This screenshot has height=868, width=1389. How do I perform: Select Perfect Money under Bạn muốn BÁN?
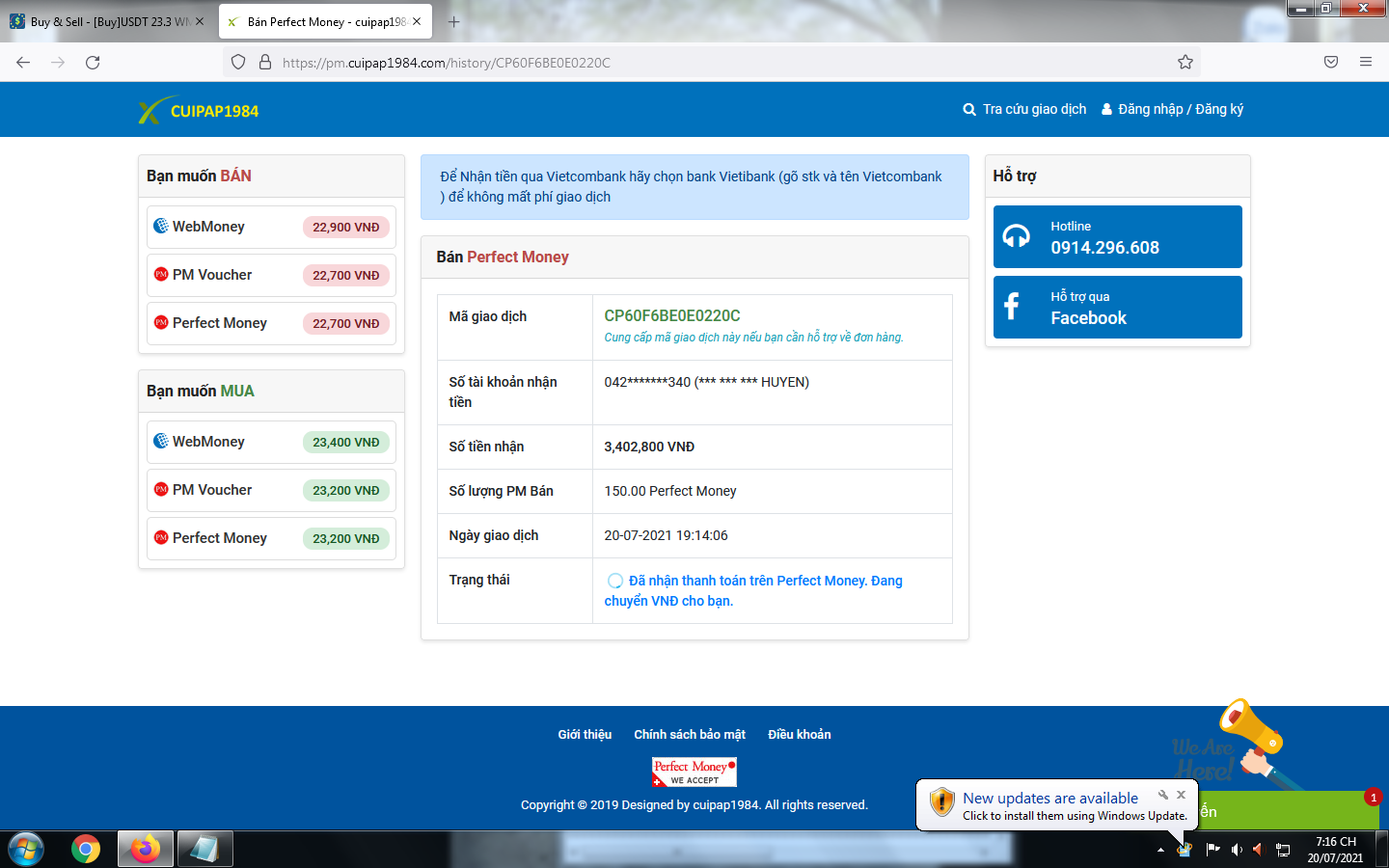point(271,323)
